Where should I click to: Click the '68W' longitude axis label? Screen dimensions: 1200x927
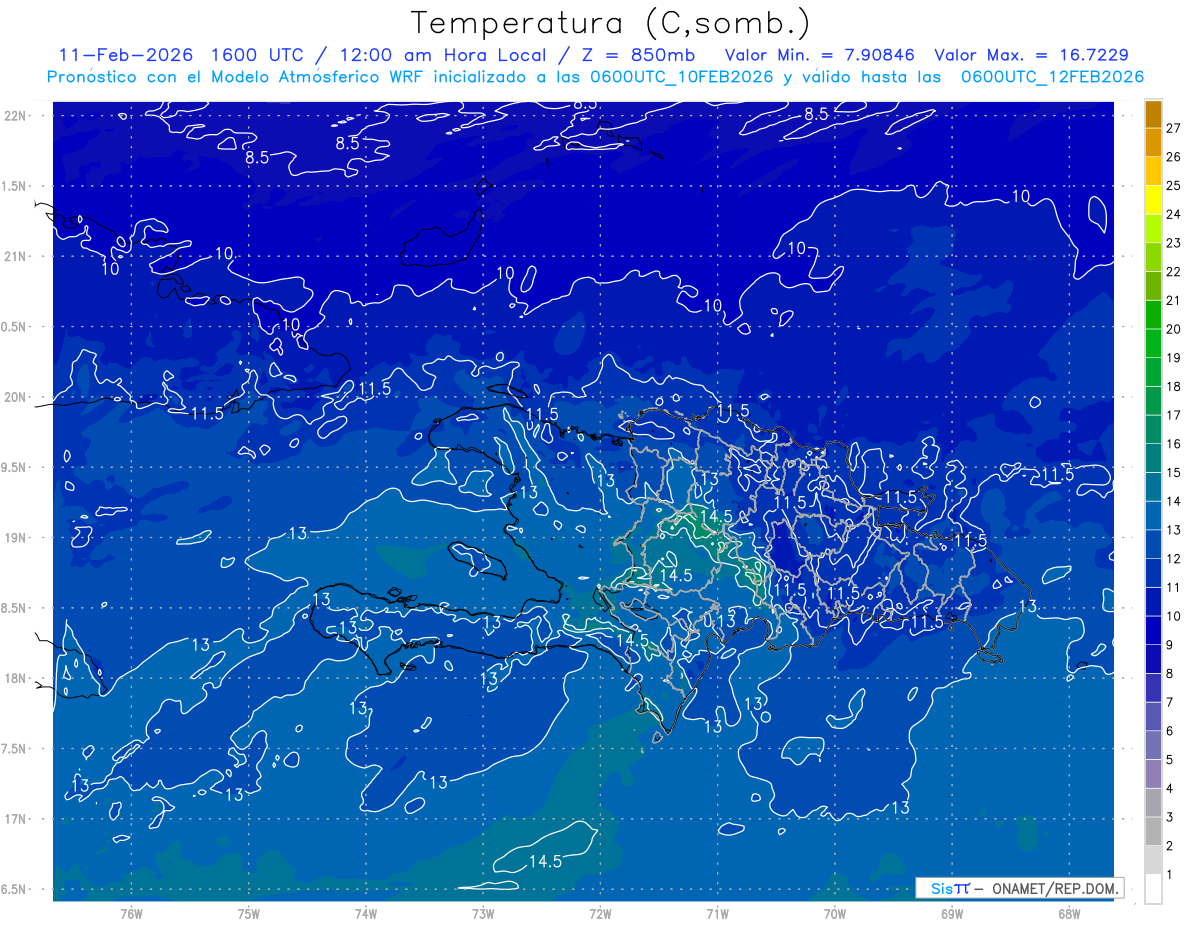pos(1069,913)
